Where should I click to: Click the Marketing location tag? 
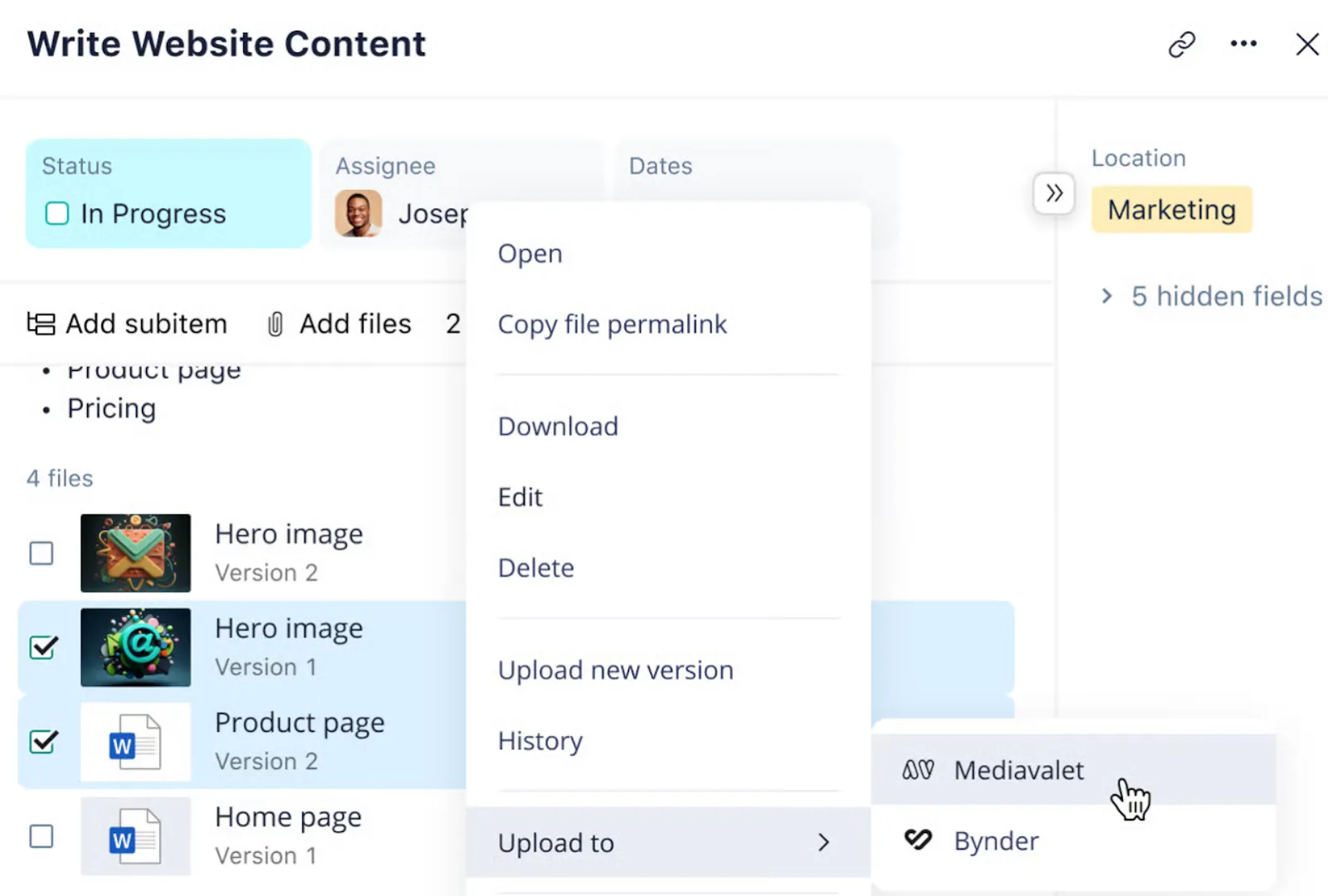pos(1171,210)
